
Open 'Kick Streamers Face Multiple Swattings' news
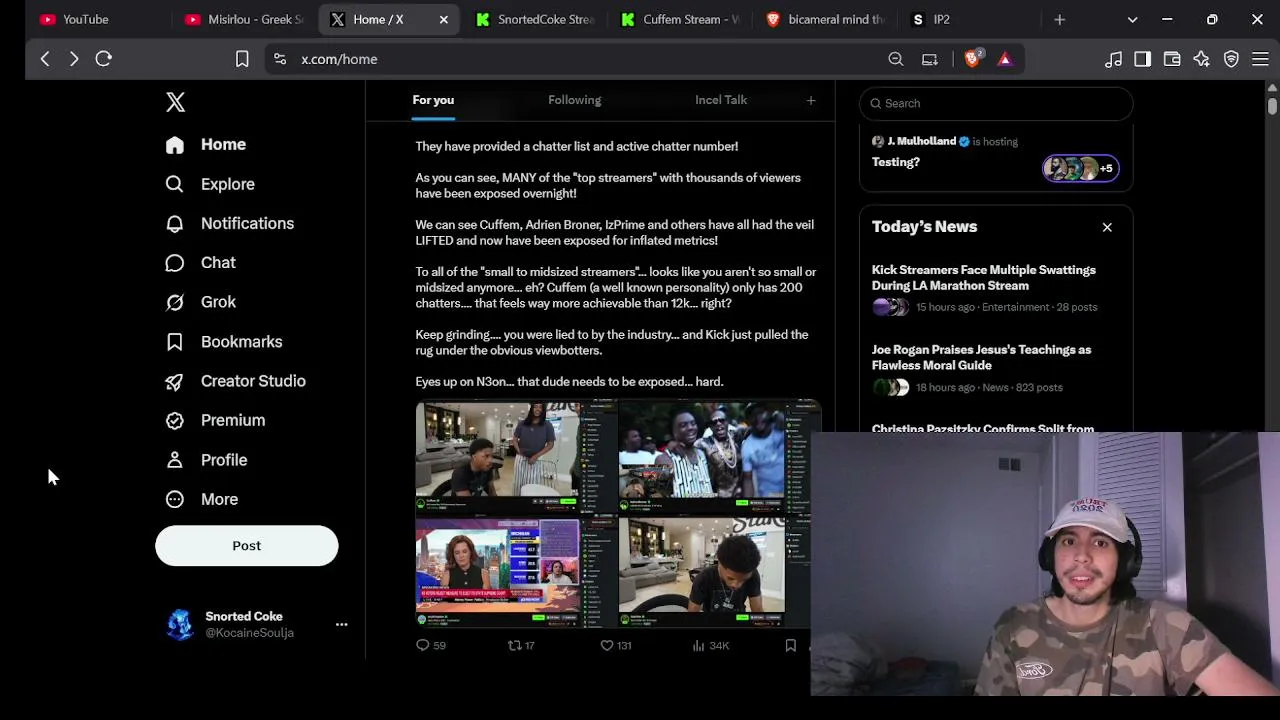[x=984, y=278]
